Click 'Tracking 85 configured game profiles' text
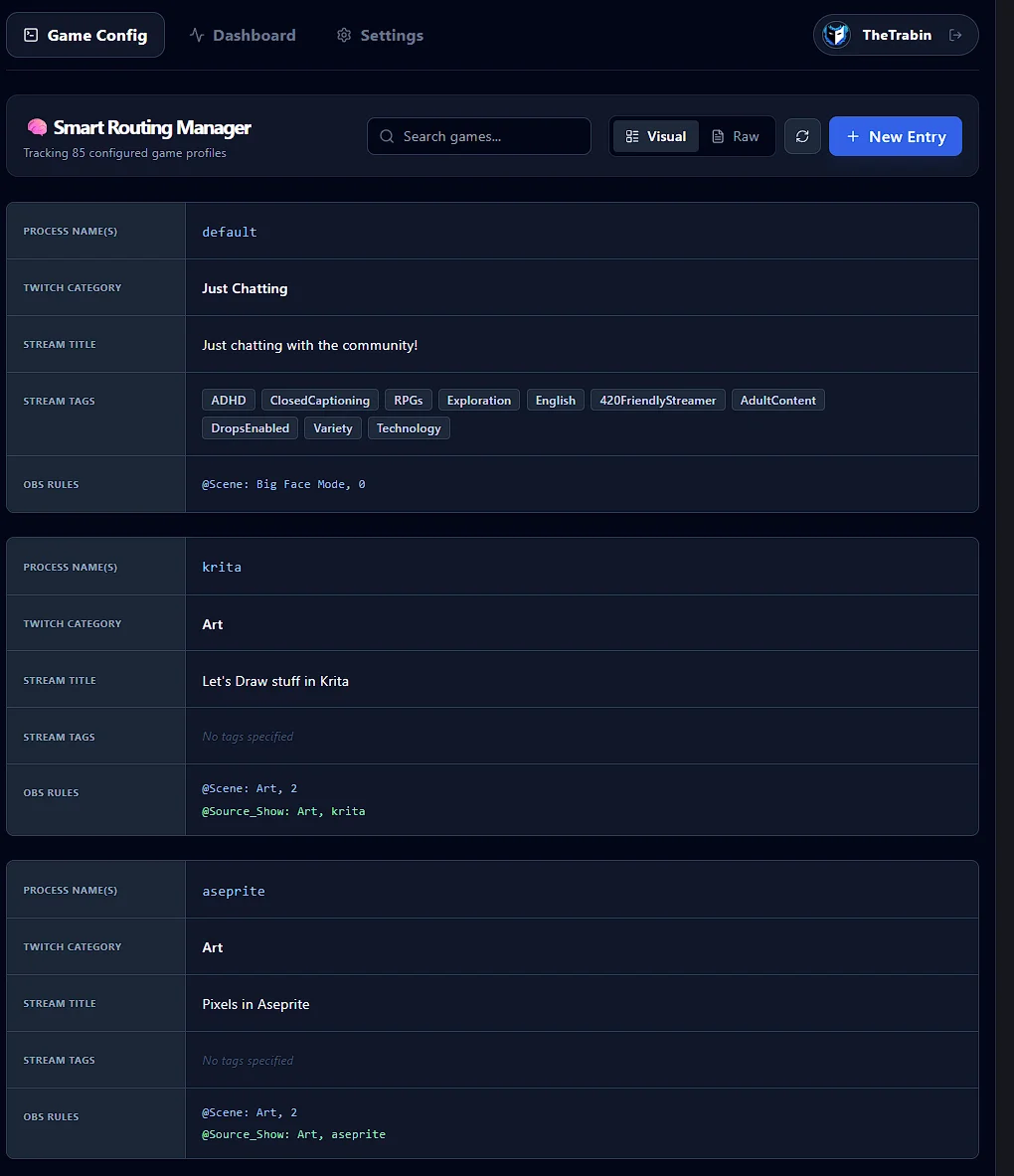This screenshot has width=1014, height=1176. 124,153
